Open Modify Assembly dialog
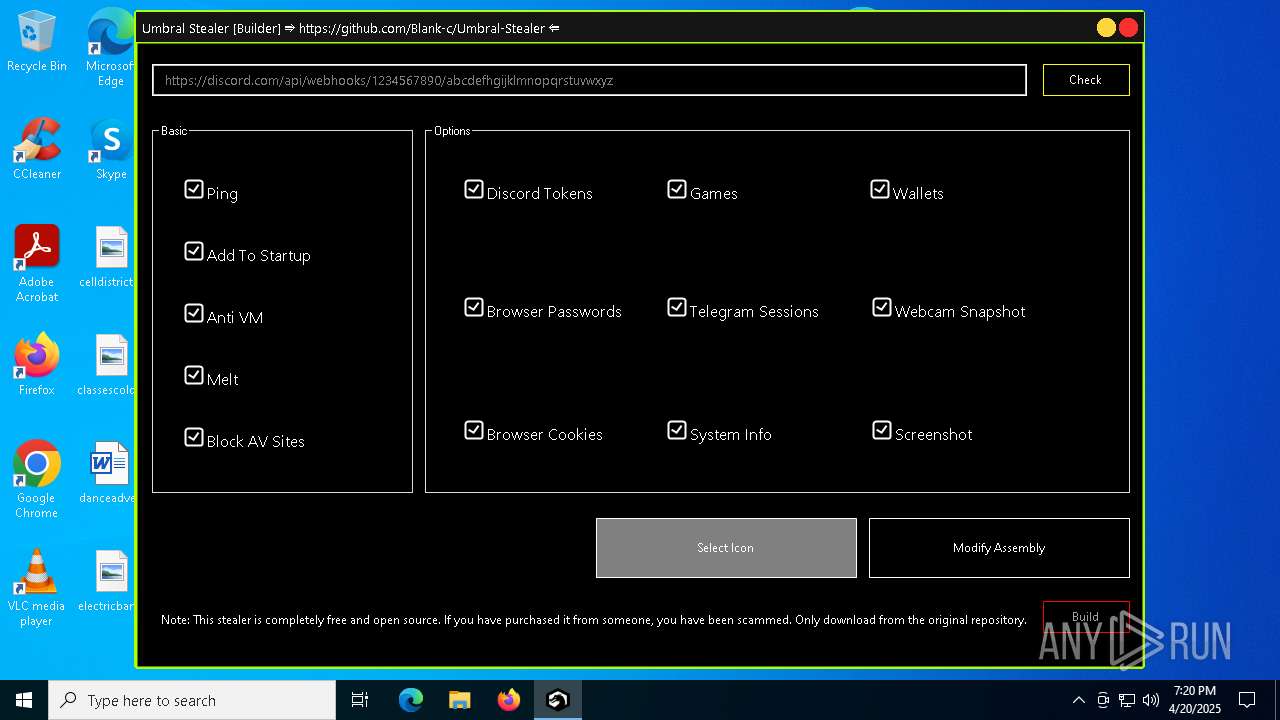 999,548
